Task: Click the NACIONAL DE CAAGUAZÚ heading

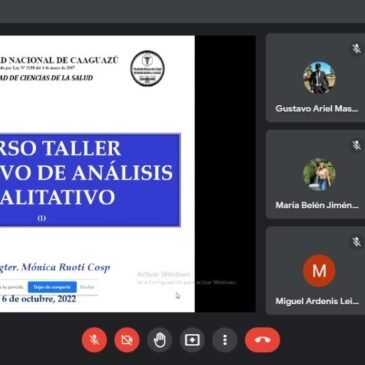Action: (x=63, y=60)
